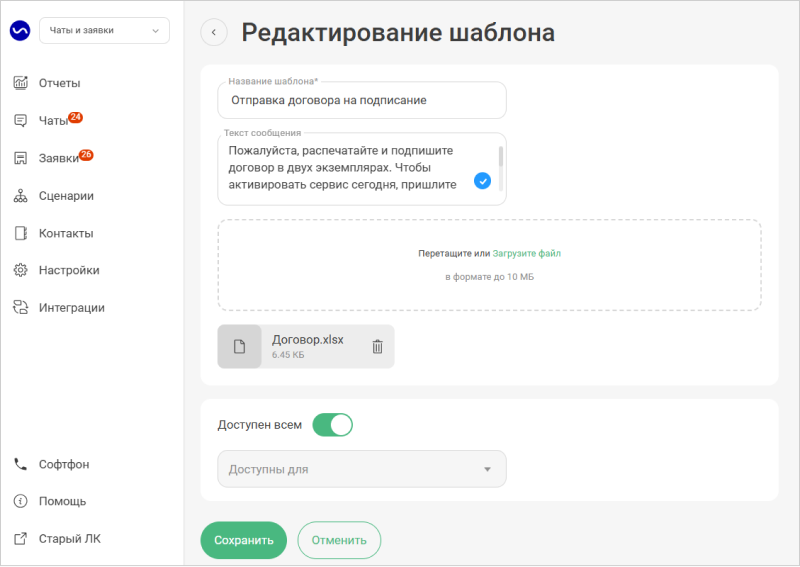This screenshot has width=800, height=567.
Task: Click the Отменить button
Action: [x=339, y=540]
